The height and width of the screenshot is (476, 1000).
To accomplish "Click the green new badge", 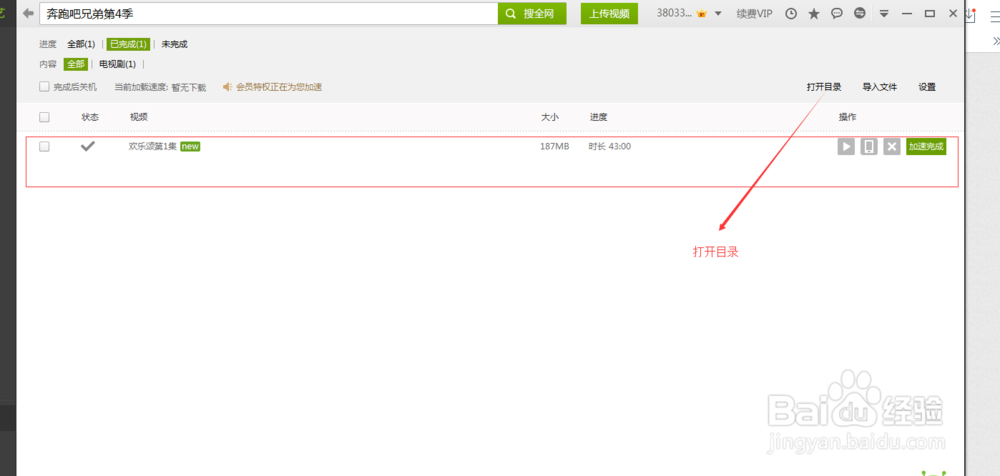I will (190, 146).
